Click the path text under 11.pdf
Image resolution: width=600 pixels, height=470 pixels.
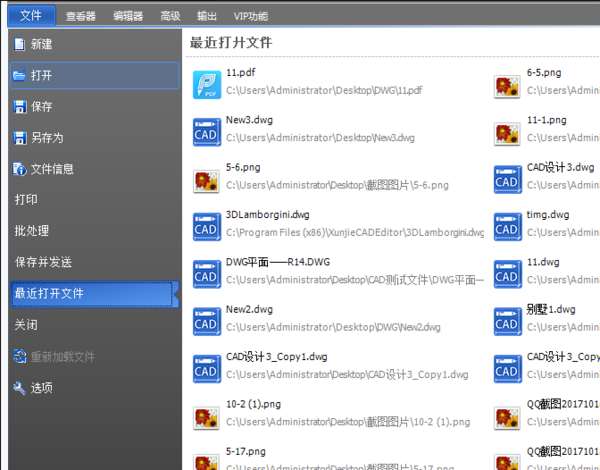324,90
